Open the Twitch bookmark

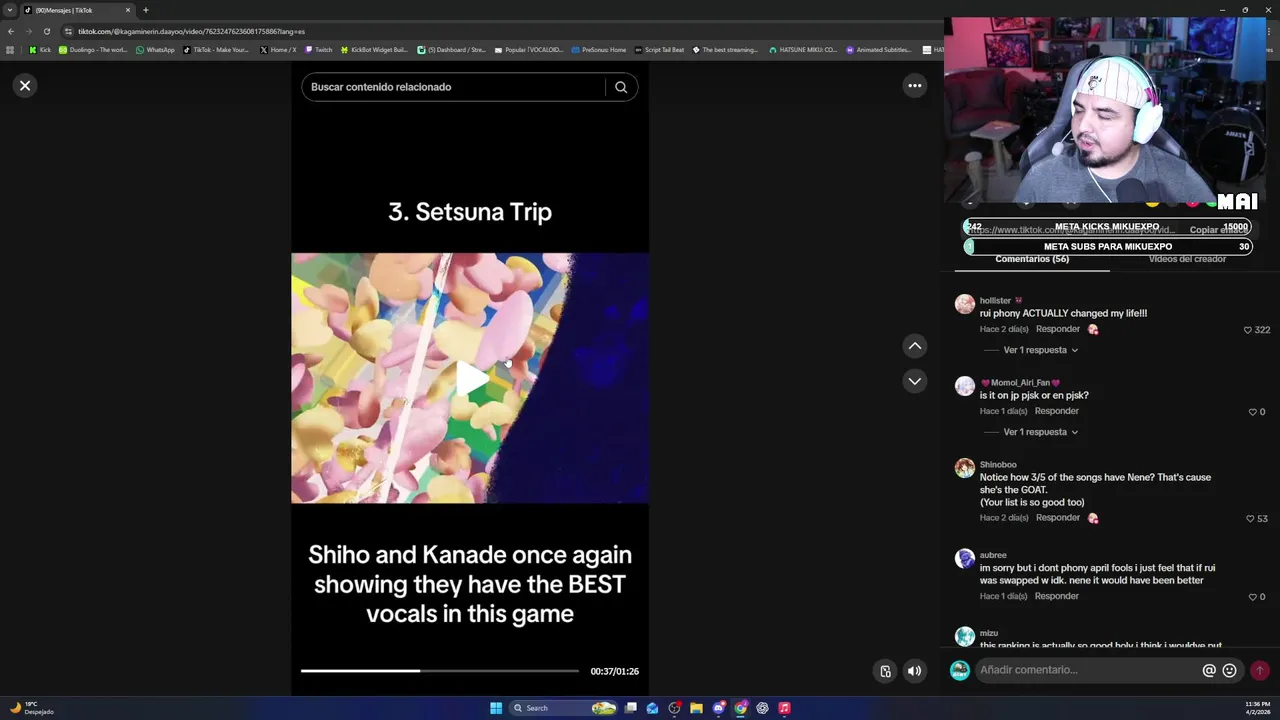coord(319,49)
